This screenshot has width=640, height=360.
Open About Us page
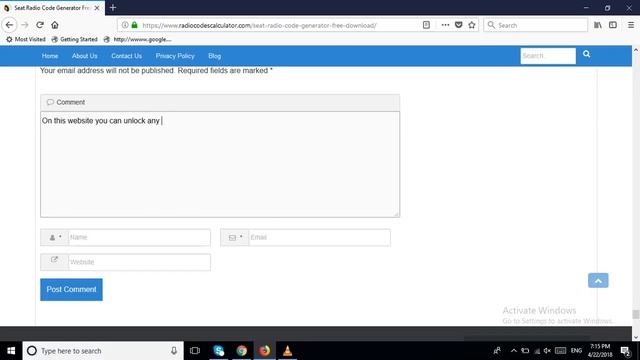coord(84,56)
